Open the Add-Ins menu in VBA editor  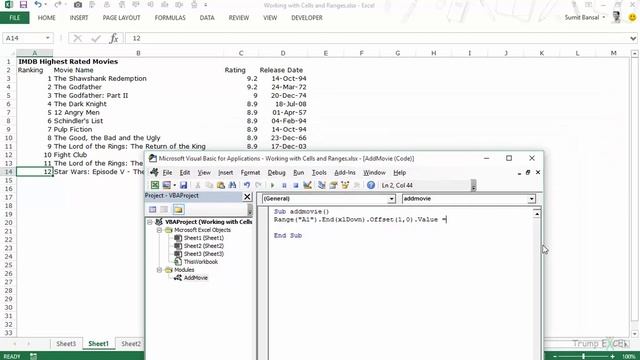[344, 173]
